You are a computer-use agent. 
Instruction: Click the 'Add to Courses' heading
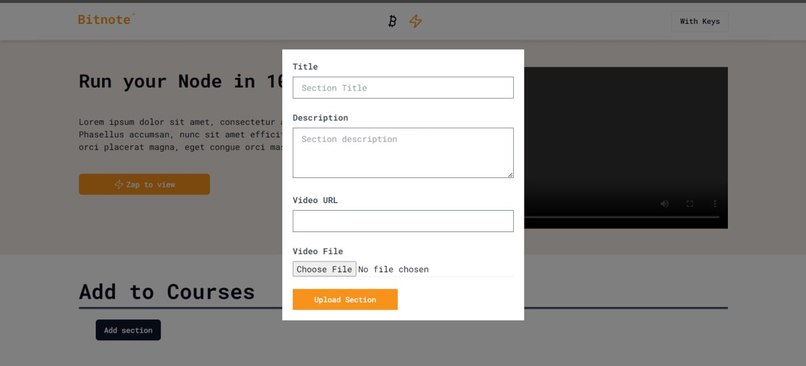click(167, 291)
